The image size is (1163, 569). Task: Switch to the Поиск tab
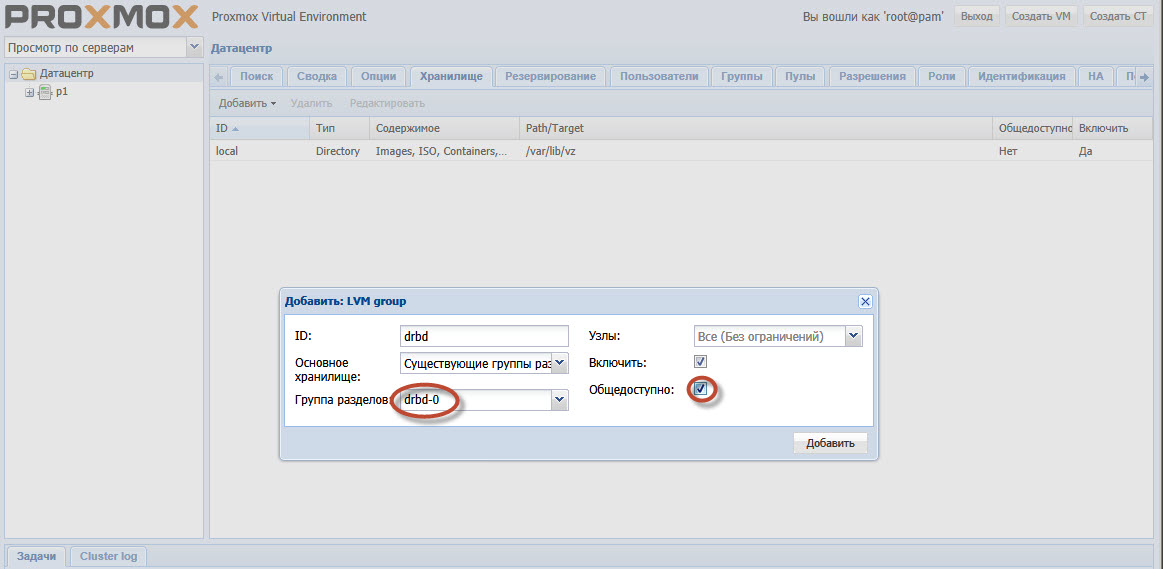click(257, 76)
